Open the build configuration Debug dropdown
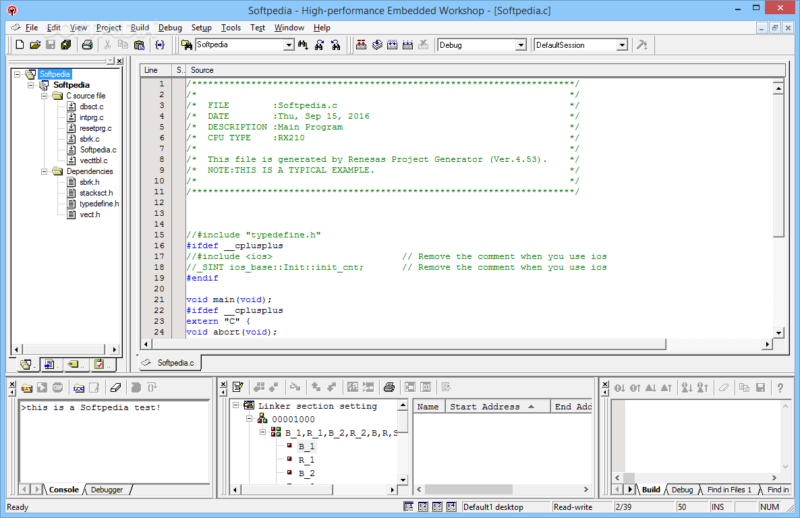The image size is (800, 518). (x=520, y=45)
